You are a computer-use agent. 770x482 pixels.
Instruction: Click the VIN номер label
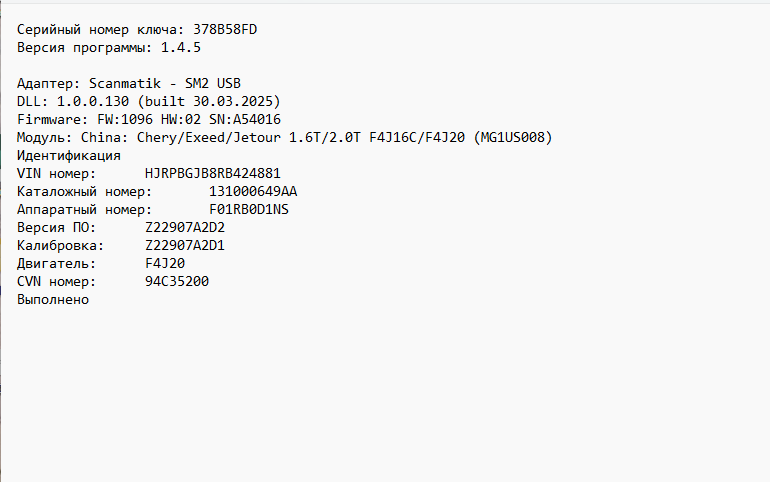coord(56,173)
